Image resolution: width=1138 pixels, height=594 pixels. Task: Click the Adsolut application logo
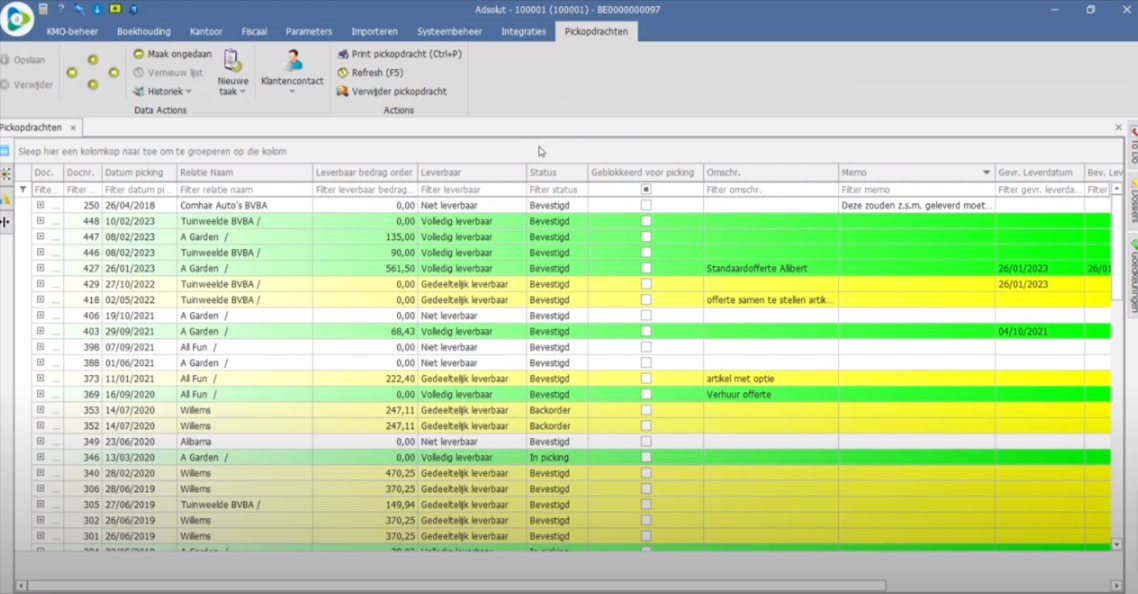click(17, 19)
